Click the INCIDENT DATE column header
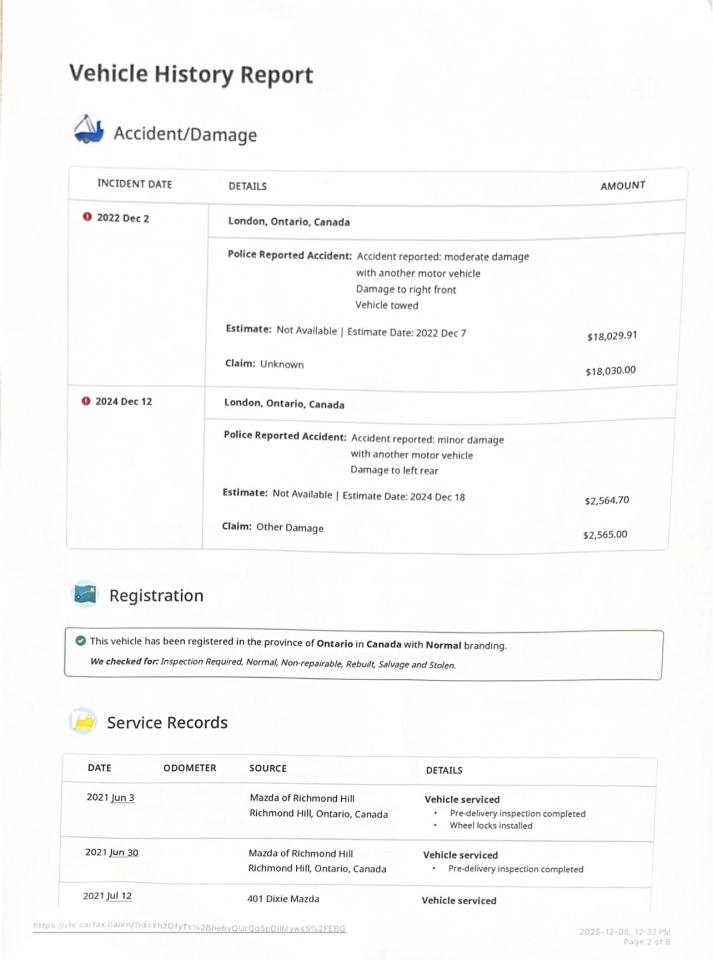 (x=134, y=184)
